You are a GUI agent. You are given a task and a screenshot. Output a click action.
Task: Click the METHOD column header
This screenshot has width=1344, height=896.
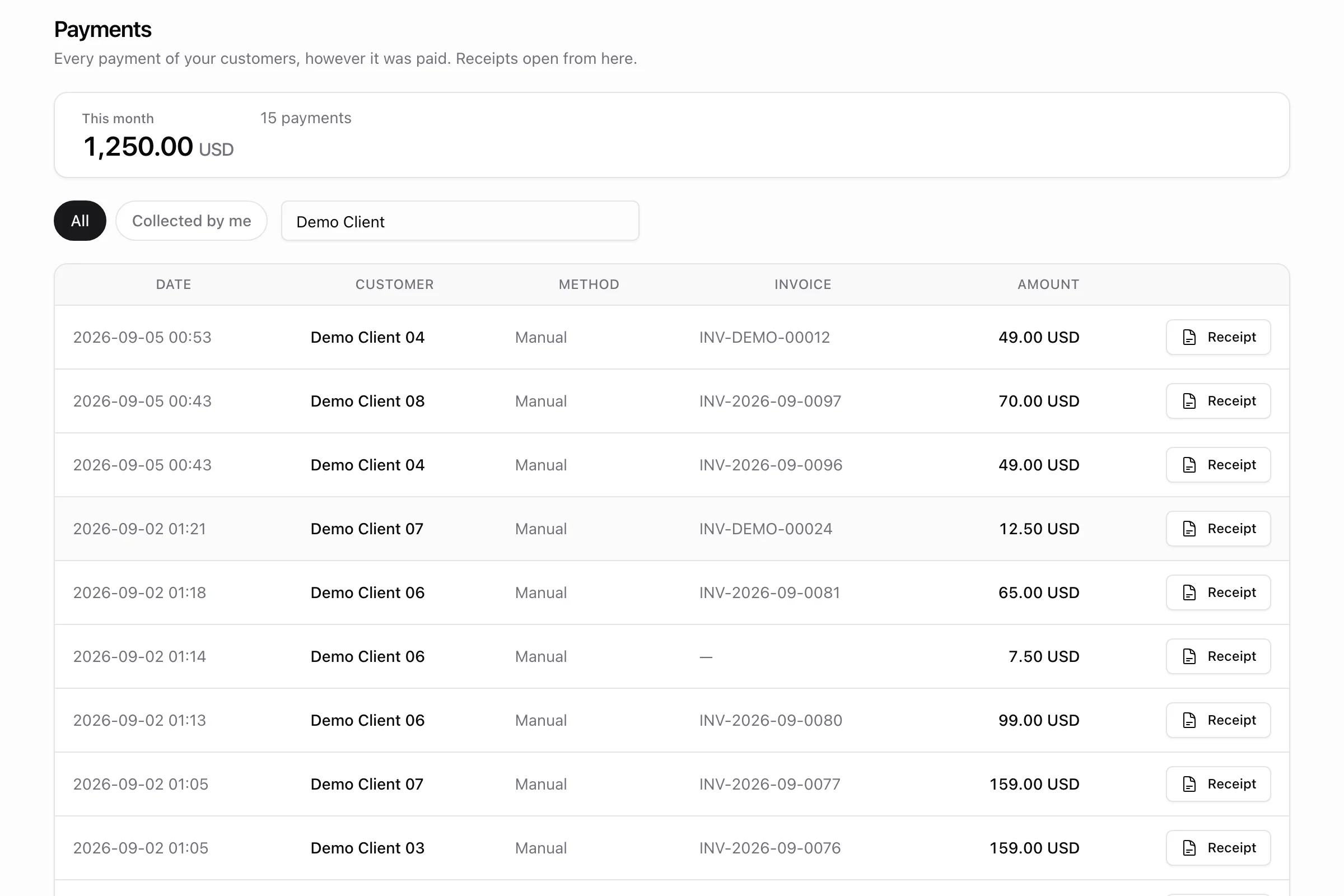[x=589, y=284]
